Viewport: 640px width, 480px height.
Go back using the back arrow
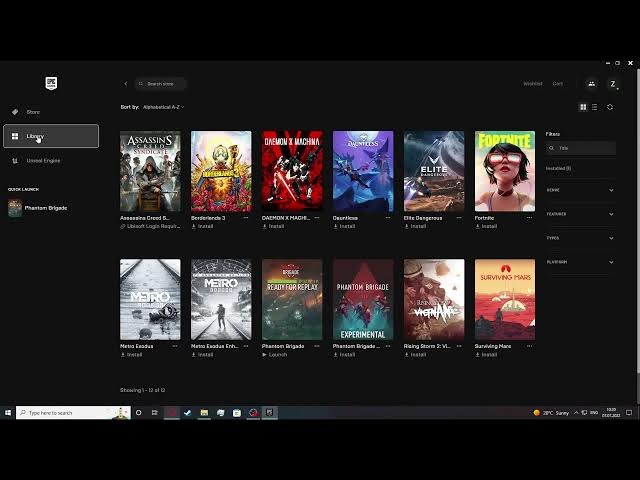[126, 84]
